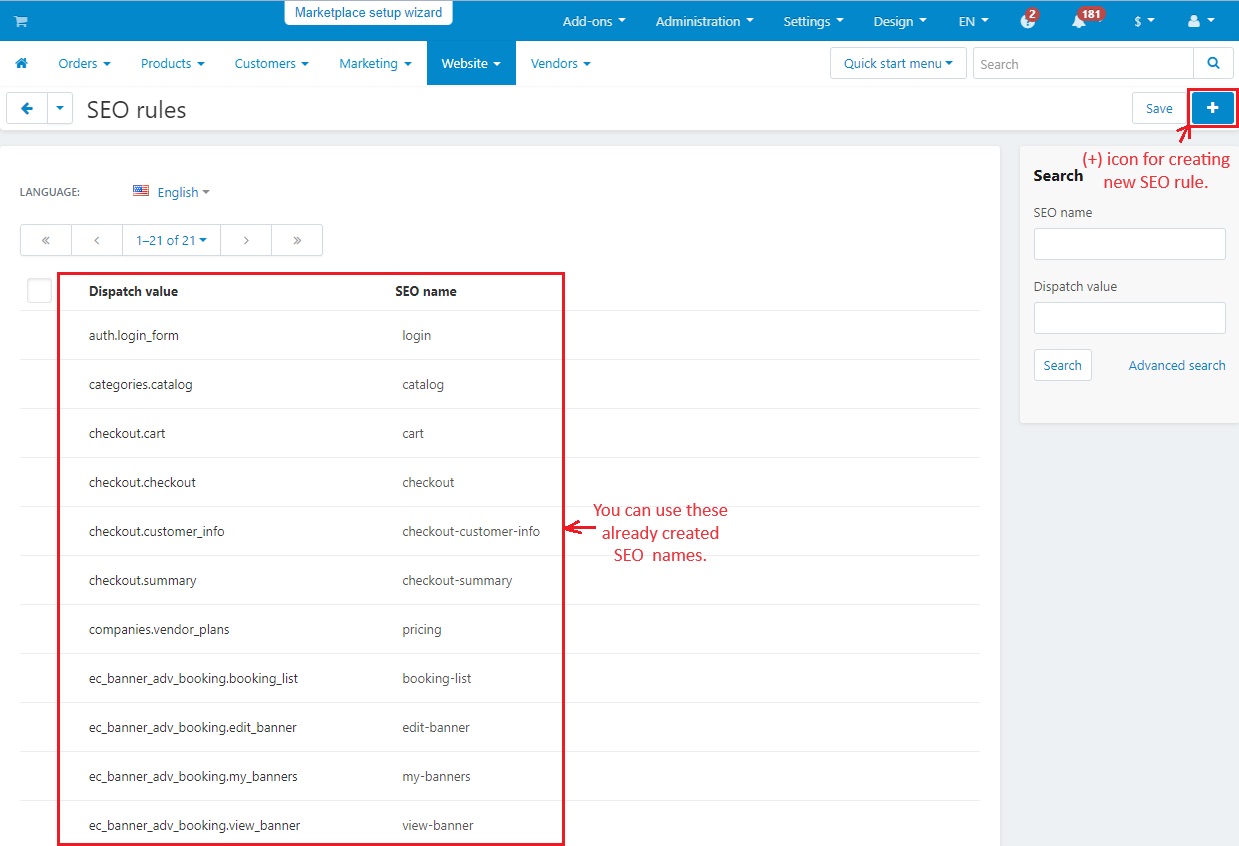Submit search with magnifier icon
Viewport: 1239px width, 846px height.
point(1213,63)
